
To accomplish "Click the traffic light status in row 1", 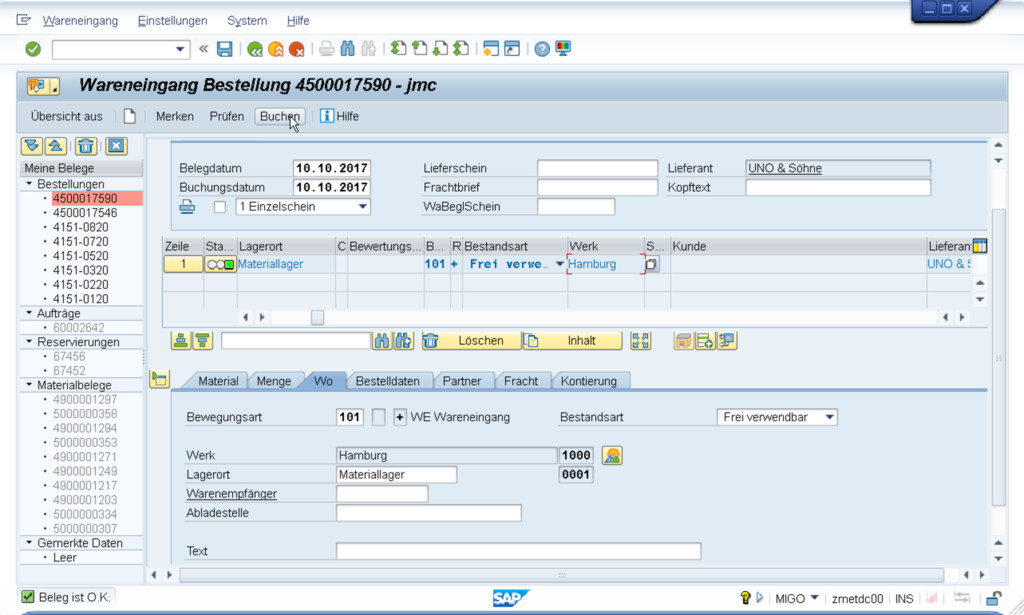I will pyautogui.click(x=220, y=265).
